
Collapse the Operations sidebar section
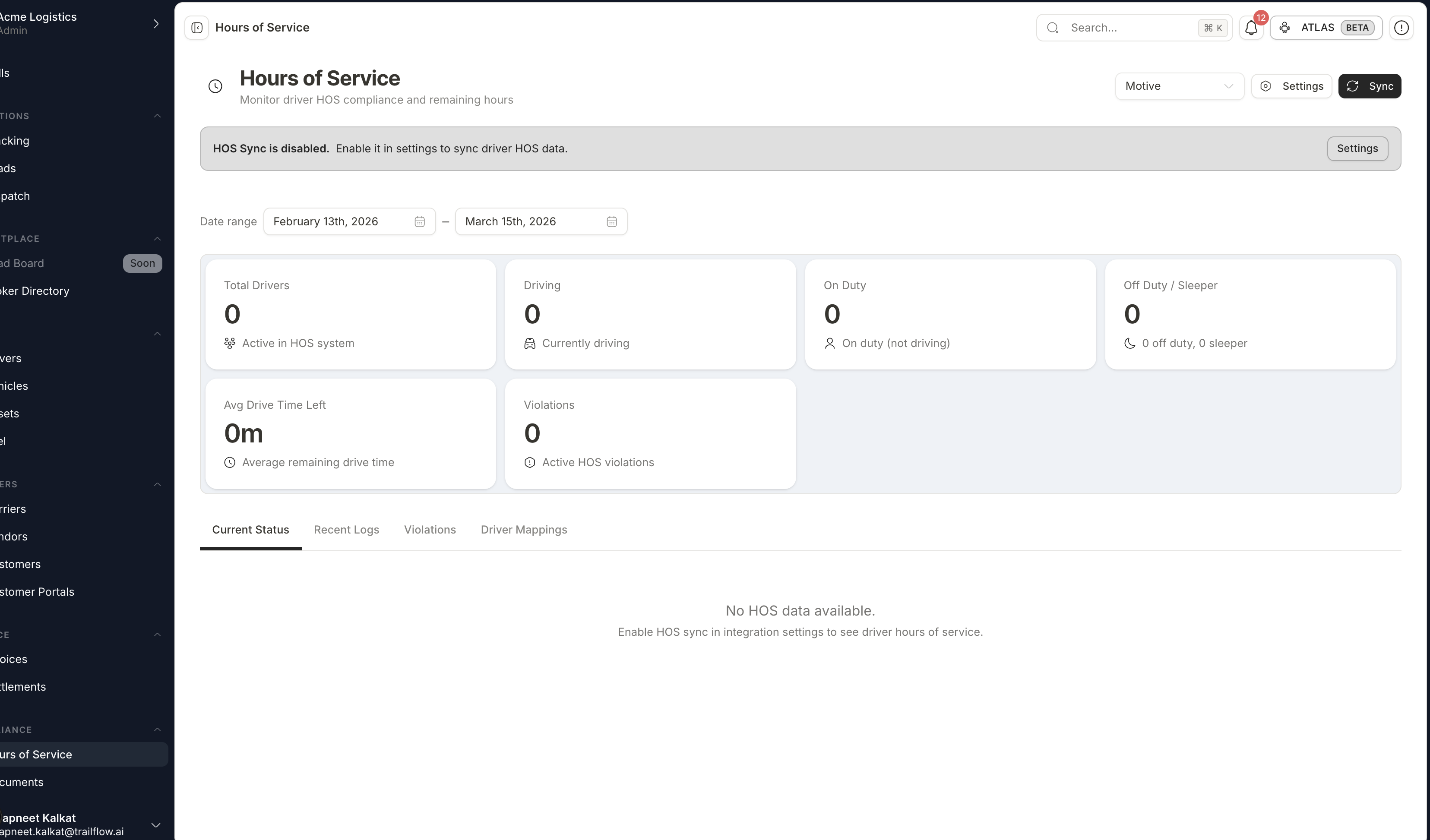157,116
